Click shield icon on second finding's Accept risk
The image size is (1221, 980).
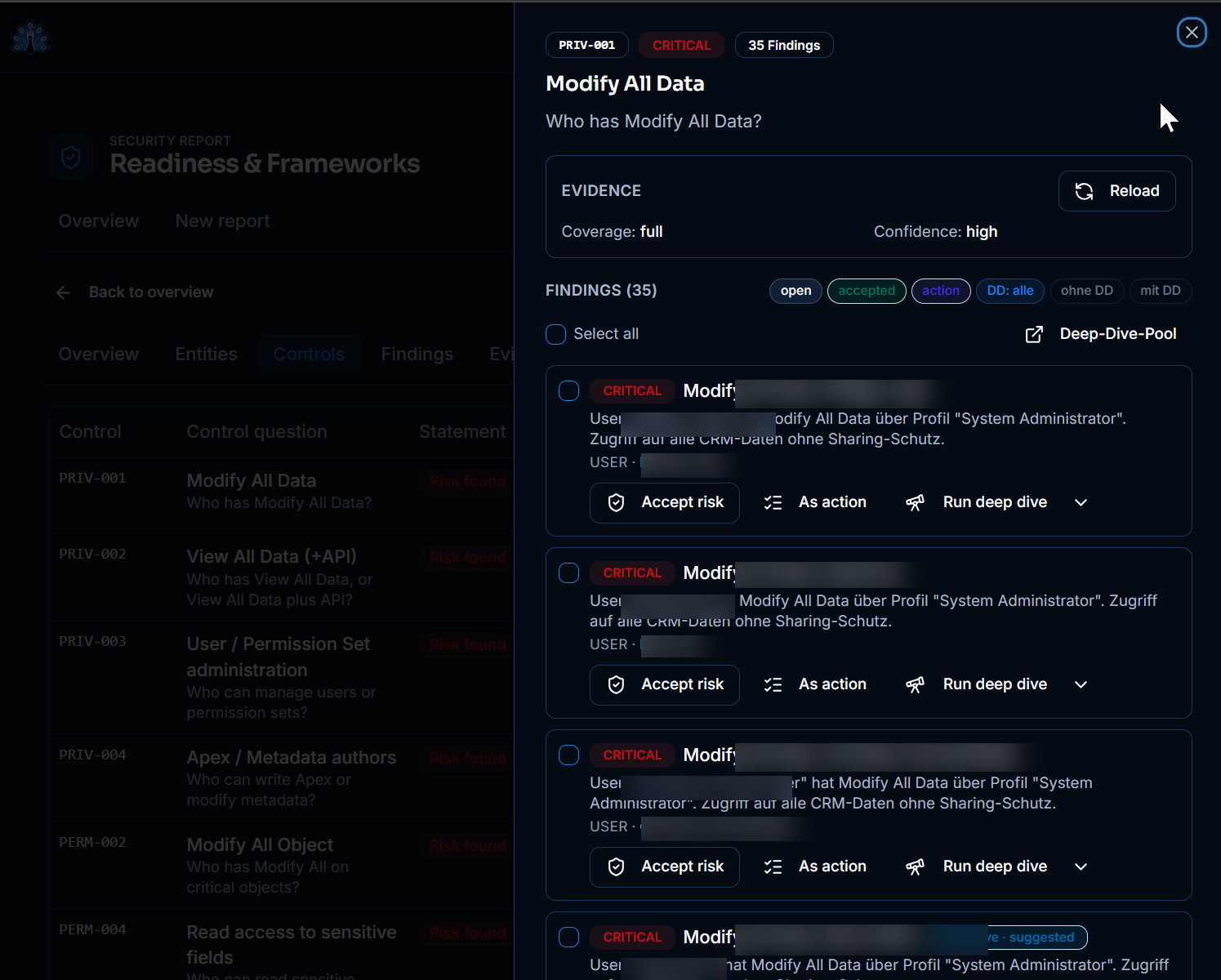point(617,684)
